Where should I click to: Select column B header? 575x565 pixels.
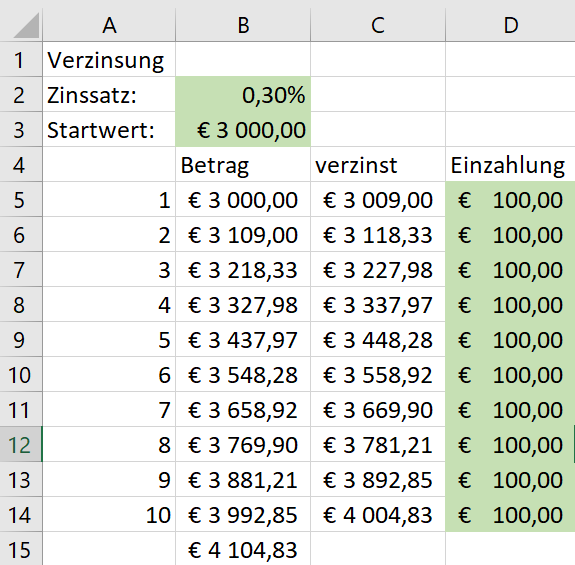point(243,25)
